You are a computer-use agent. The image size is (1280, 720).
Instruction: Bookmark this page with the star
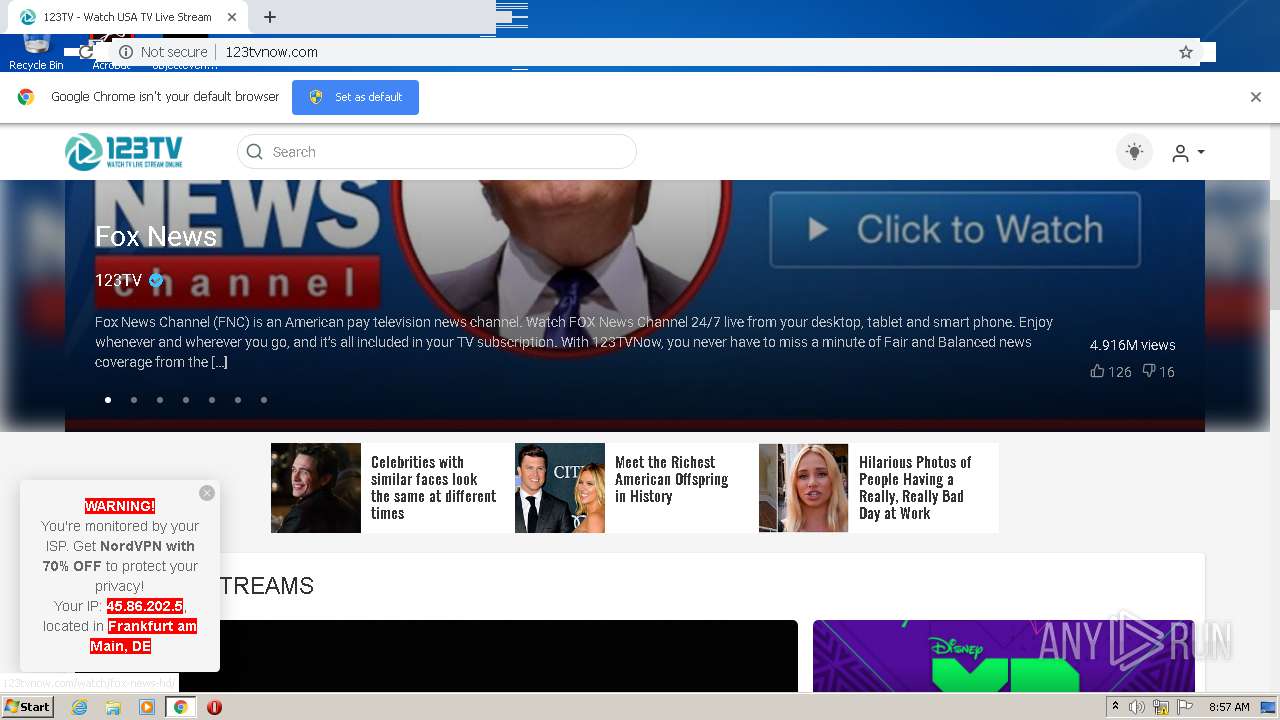tap(1186, 52)
